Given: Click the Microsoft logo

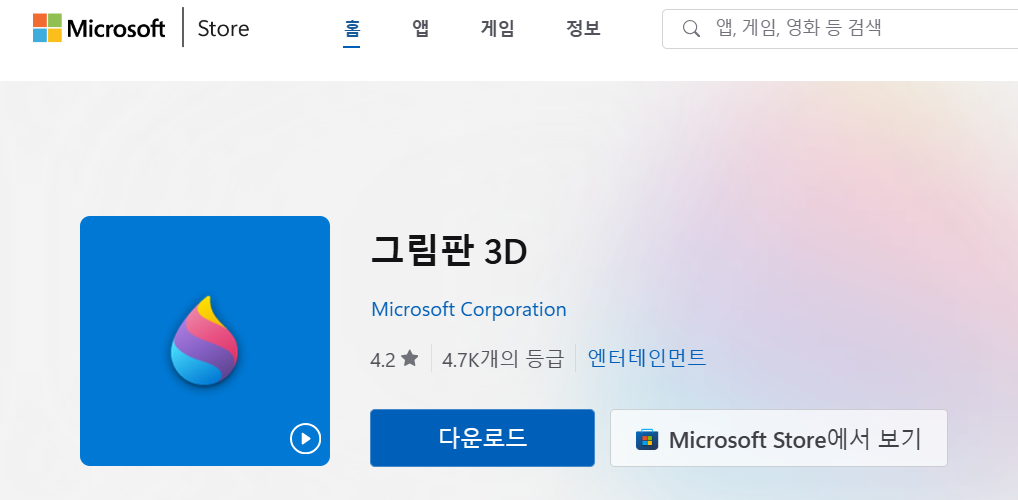Looking at the screenshot, I should 99,28.
